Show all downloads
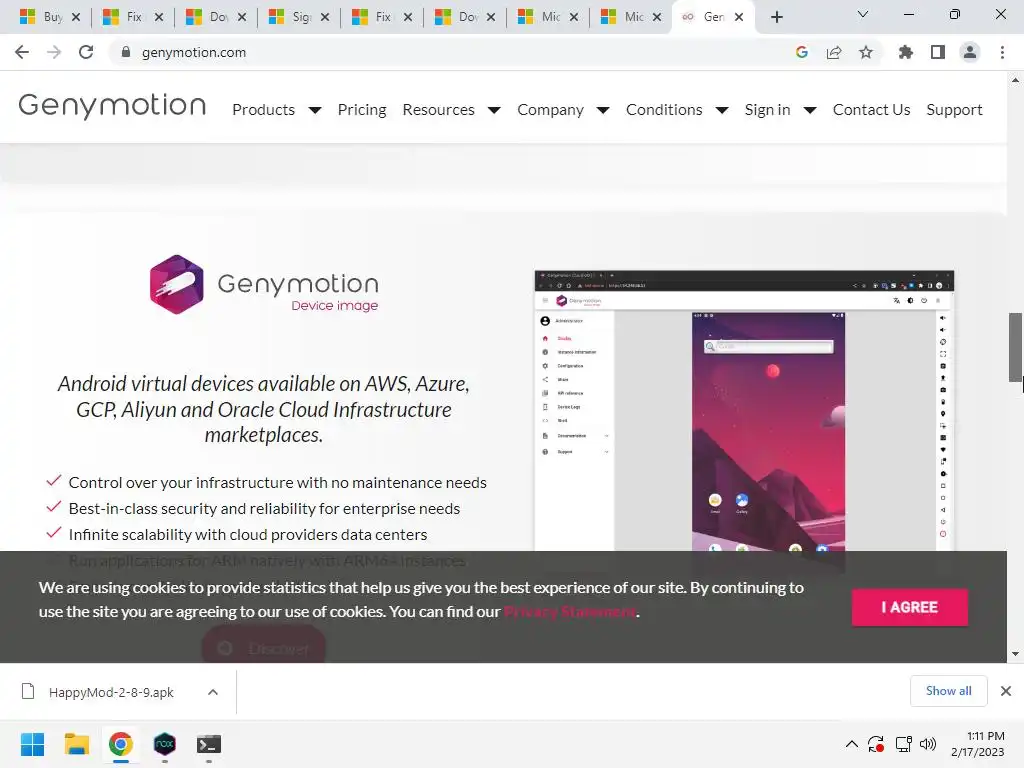 click(x=948, y=691)
